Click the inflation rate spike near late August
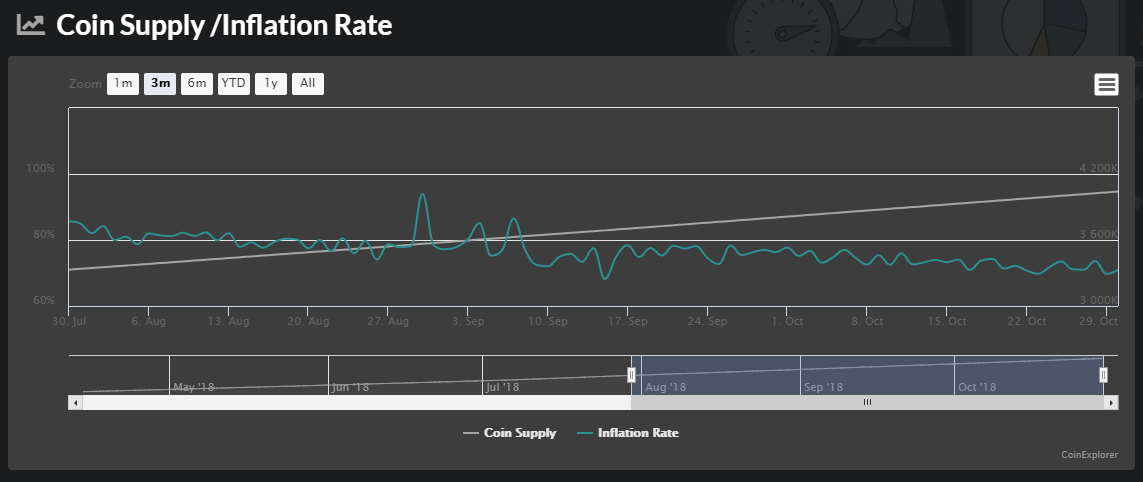The height and width of the screenshot is (482, 1143). coord(422,195)
